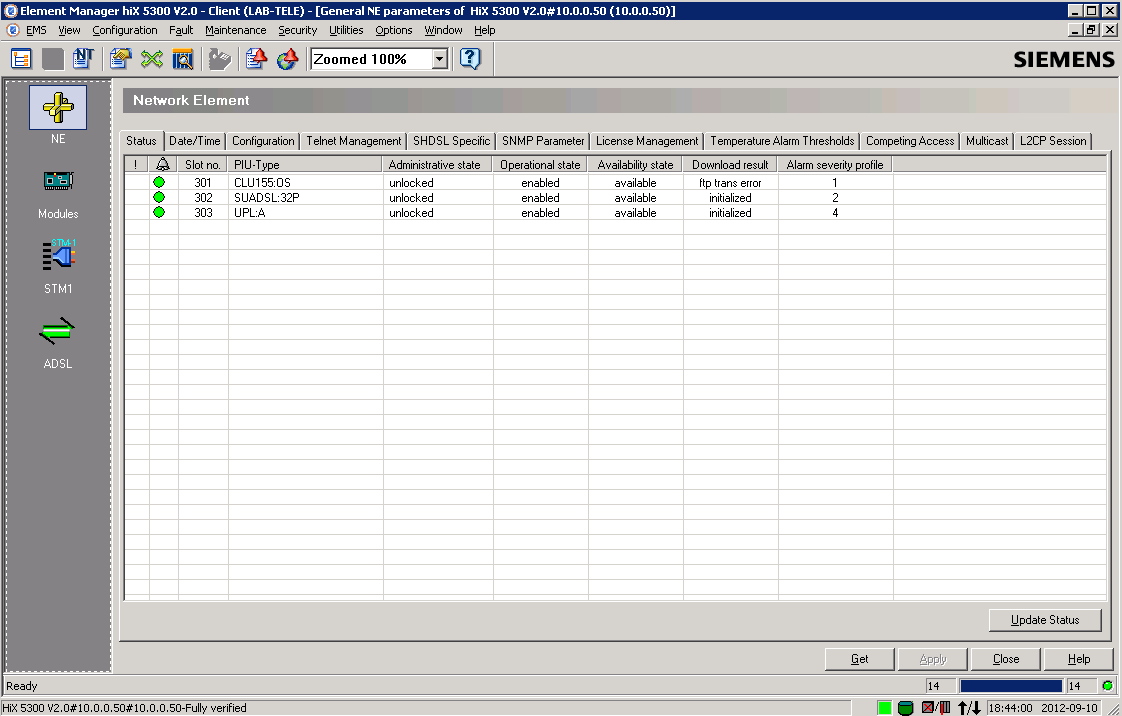
Task: Switch to the Date/Time tab
Action: [195, 141]
